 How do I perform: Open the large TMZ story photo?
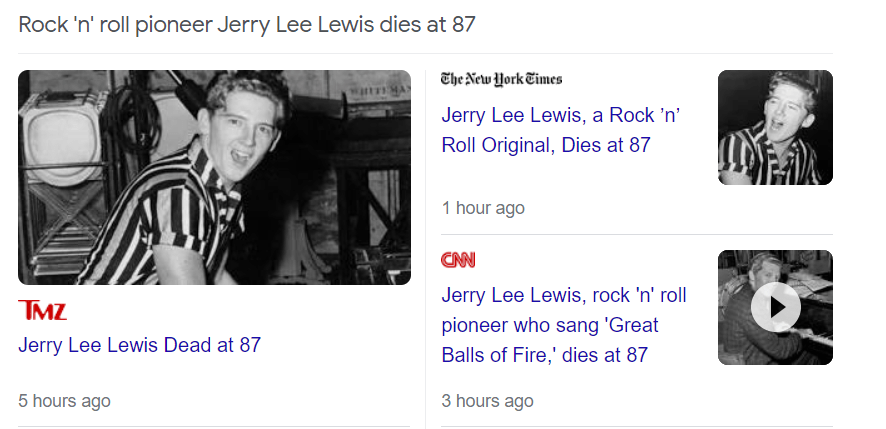(x=214, y=177)
